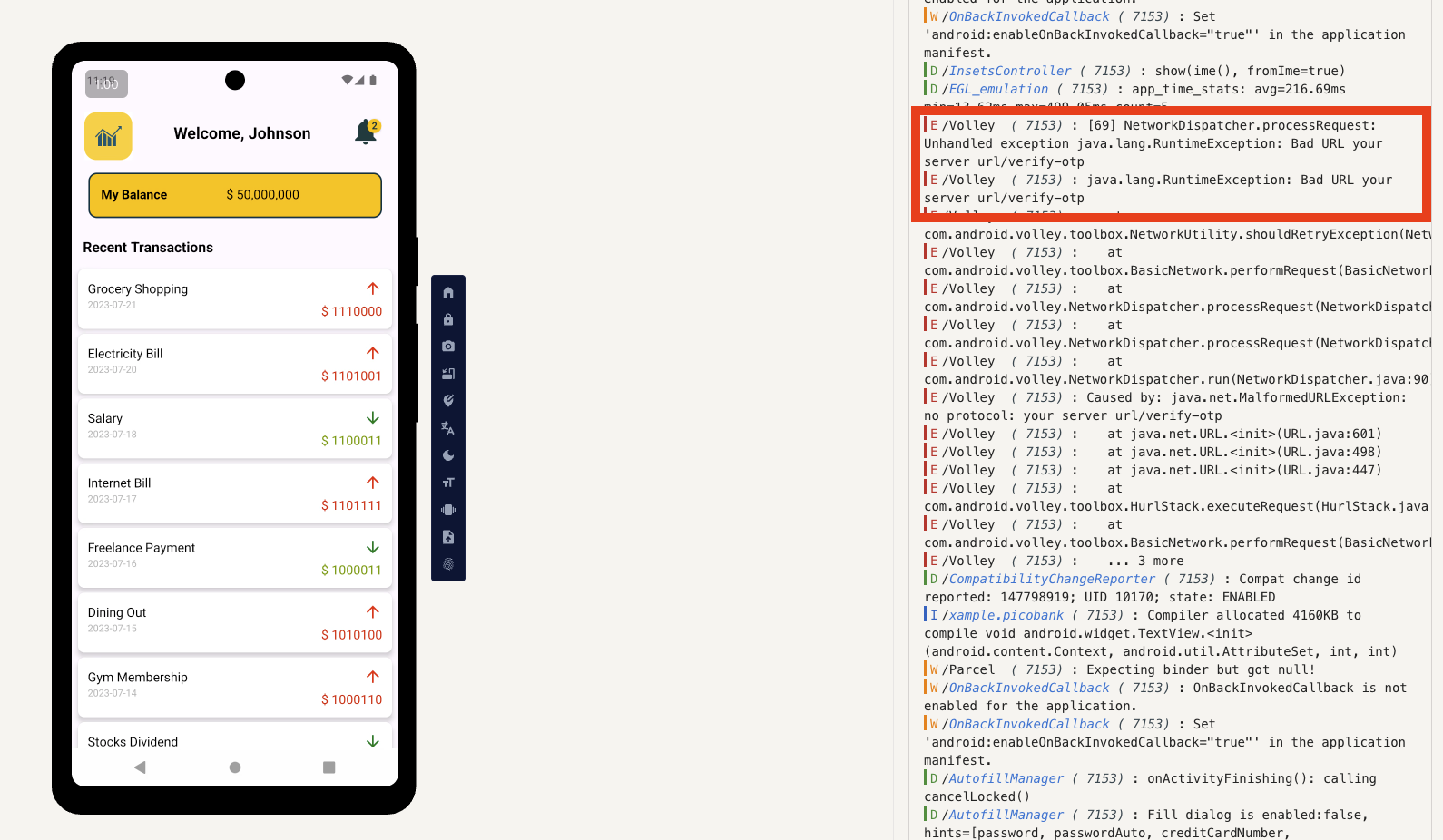Tap the Salary green down arrow
Image resolution: width=1443 pixels, height=840 pixels.
click(373, 418)
